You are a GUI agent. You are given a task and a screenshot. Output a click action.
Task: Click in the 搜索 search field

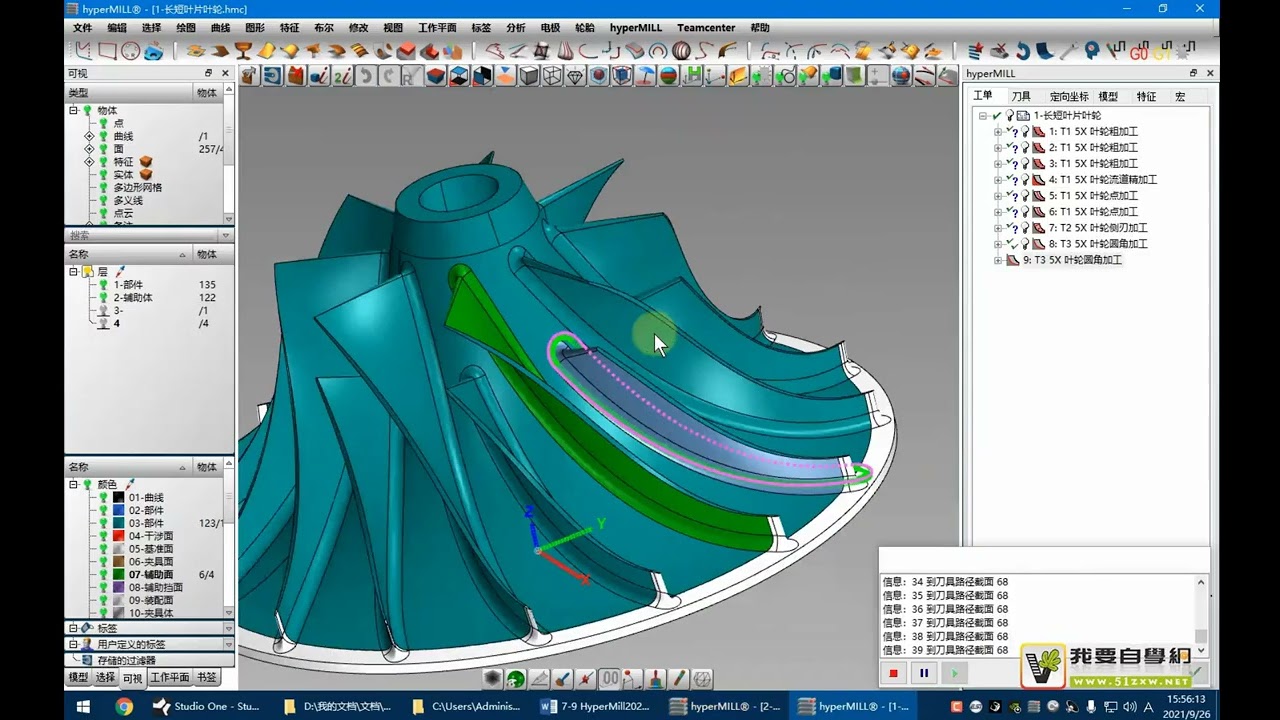pos(142,236)
